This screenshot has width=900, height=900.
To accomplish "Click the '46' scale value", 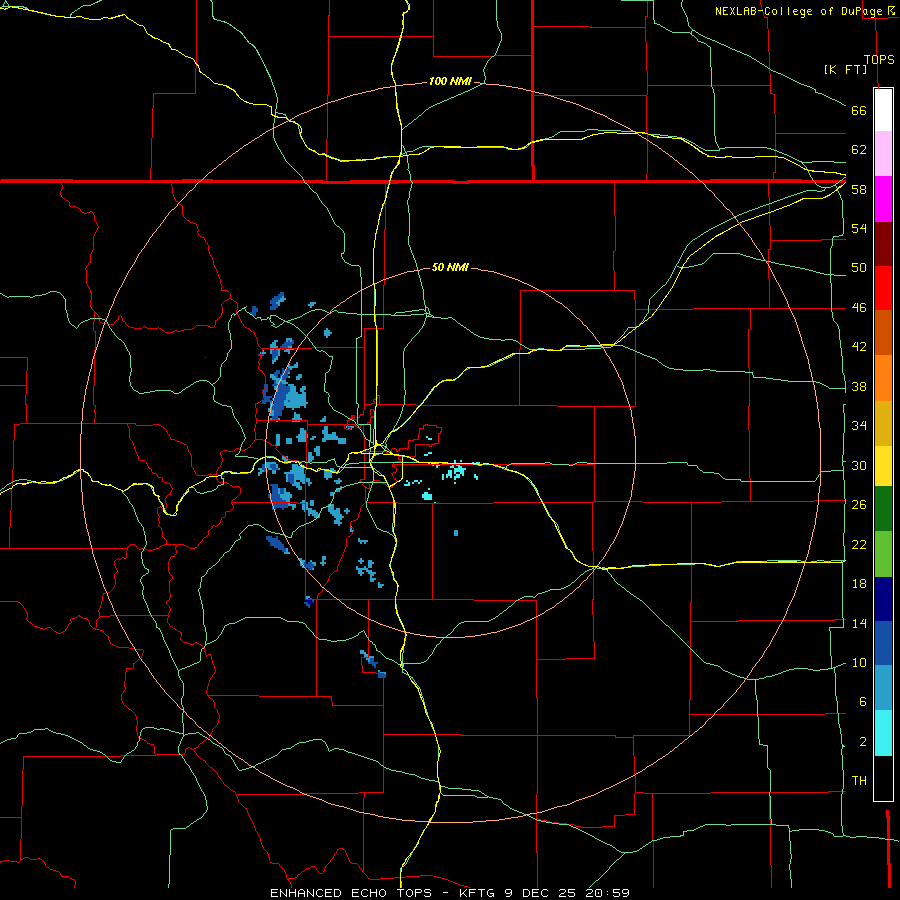I will (x=859, y=308).
